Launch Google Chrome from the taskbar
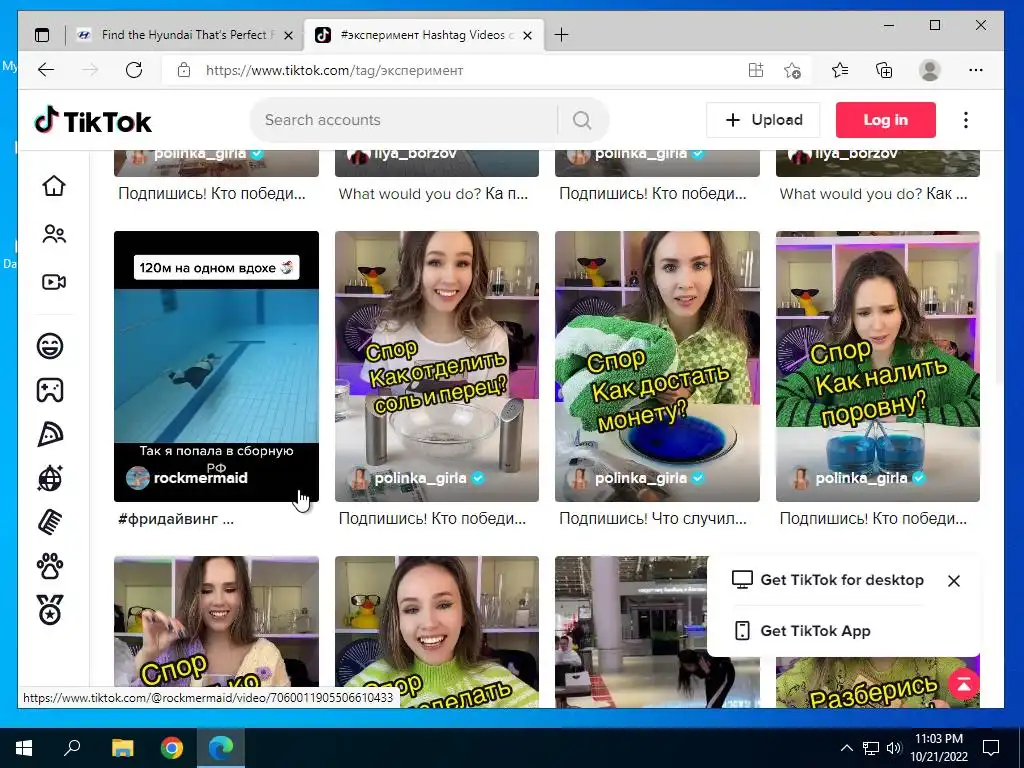This screenshot has height=768, width=1024. coord(172,748)
